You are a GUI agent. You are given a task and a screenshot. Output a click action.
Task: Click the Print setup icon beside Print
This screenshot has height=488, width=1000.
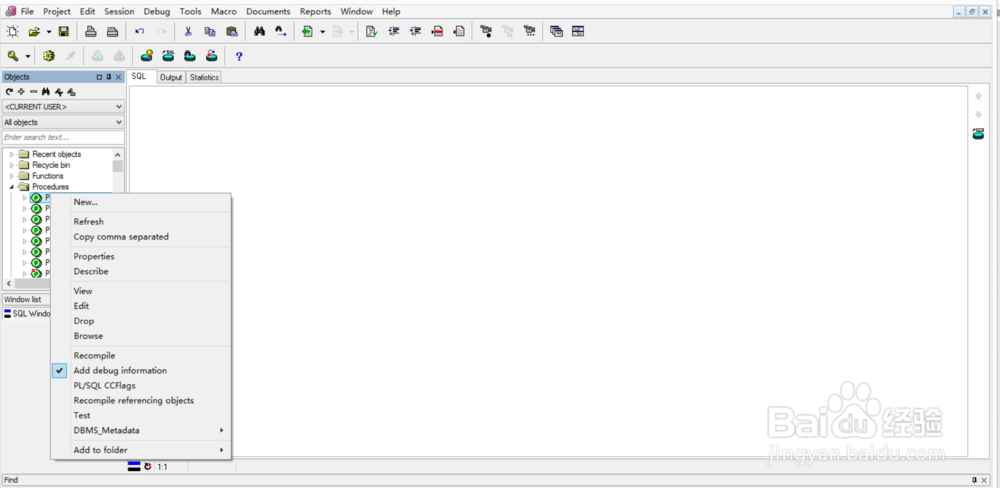[x=112, y=31]
